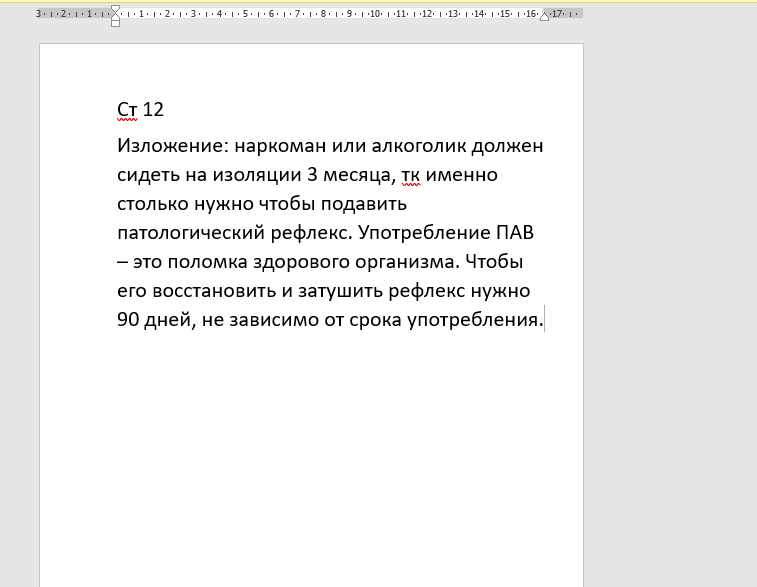Click the abbreviation "ПАВ" in text
This screenshot has width=757, height=587.
515,234
